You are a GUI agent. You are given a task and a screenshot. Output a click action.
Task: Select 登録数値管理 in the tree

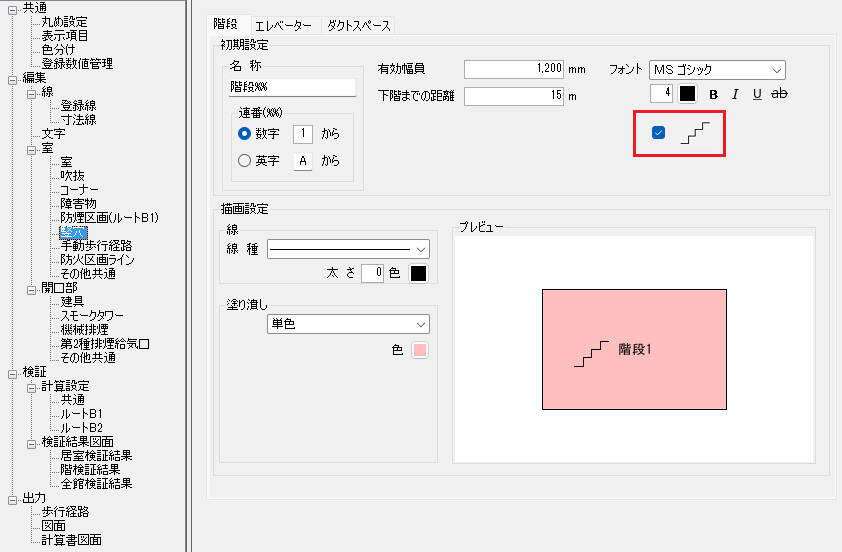[x=77, y=64]
